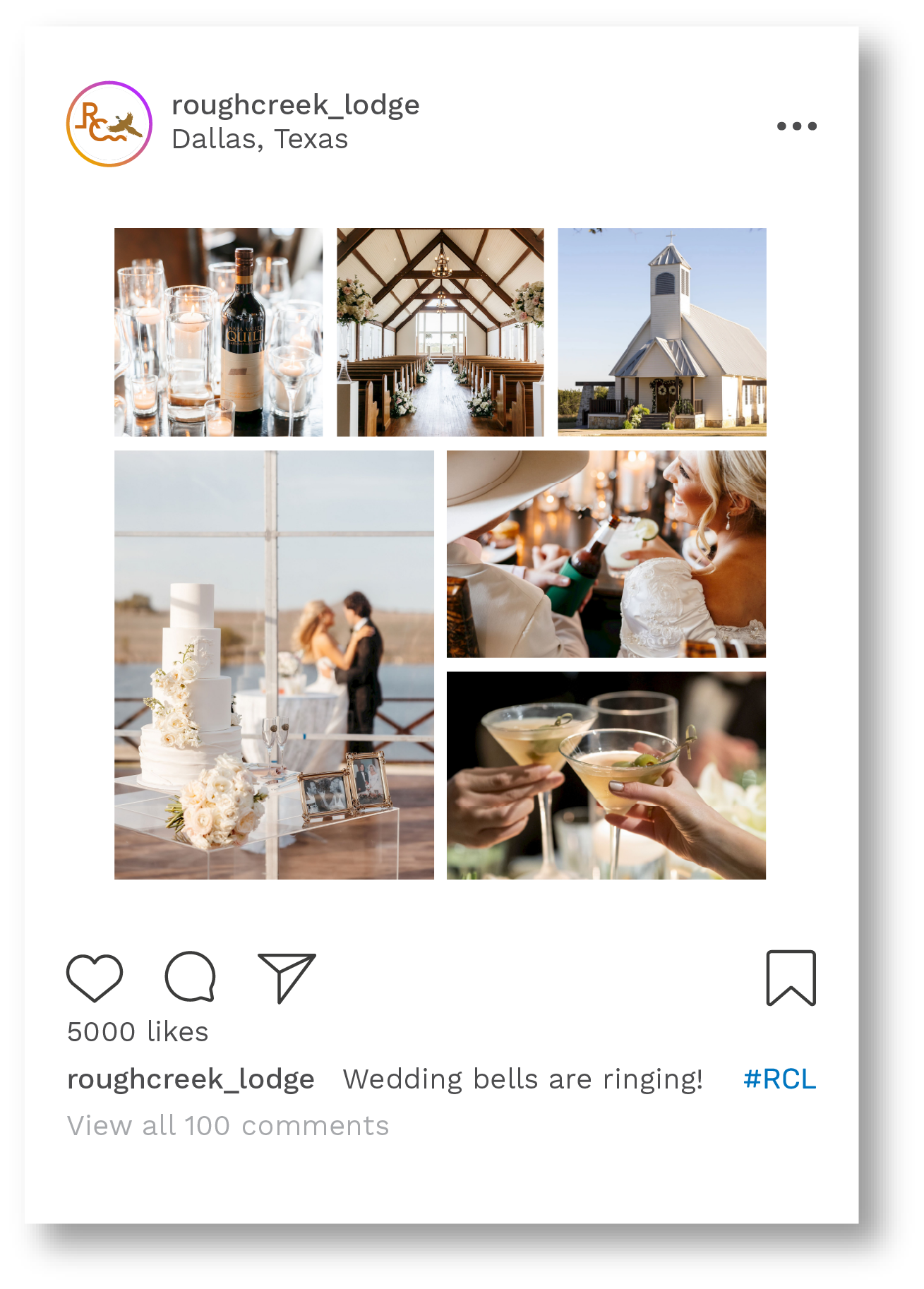View all 100 comments
The height and width of the screenshot is (1289, 924).
[x=228, y=1126]
